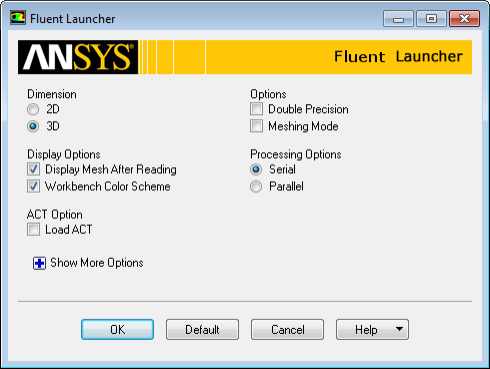This screenshot has width=490, height=369.
Task: Click the 'Processing Options' section heading
Action: point(296,154)
